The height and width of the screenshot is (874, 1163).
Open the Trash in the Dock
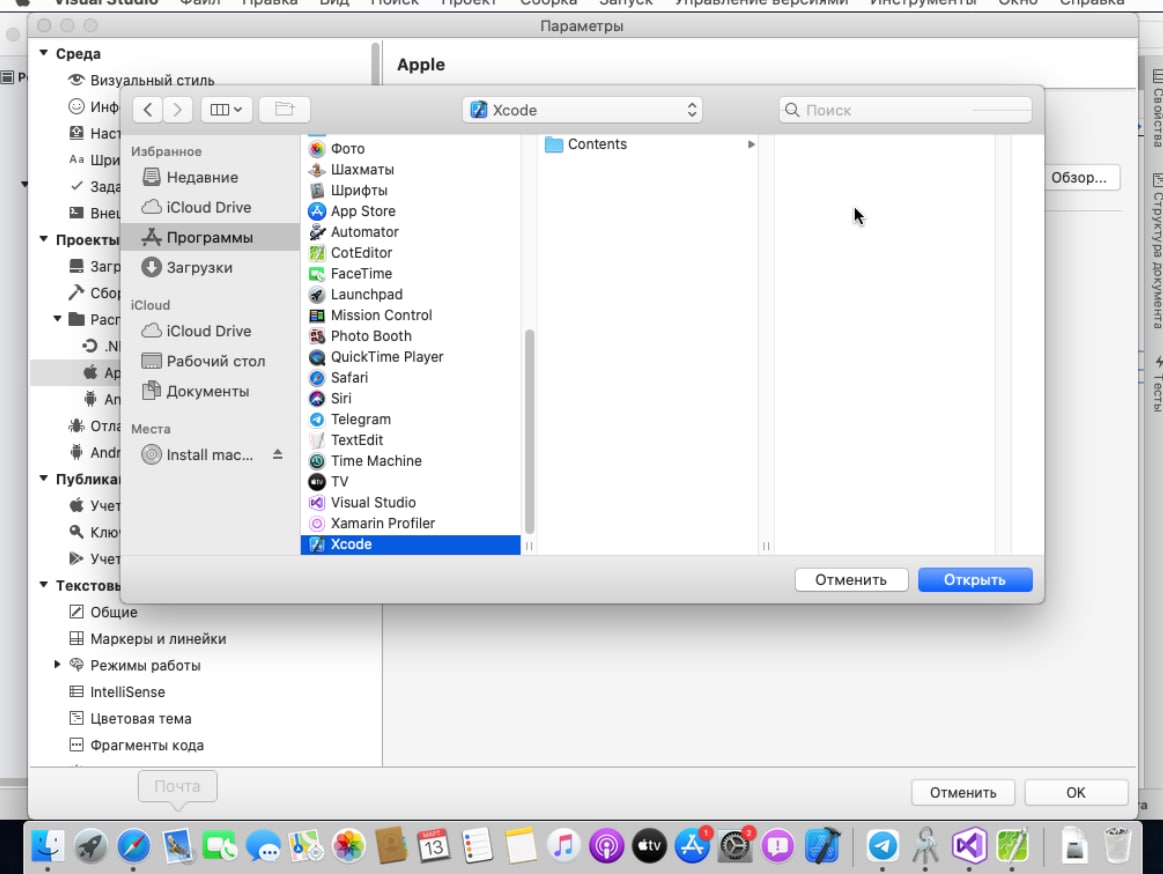point(1116,846)
